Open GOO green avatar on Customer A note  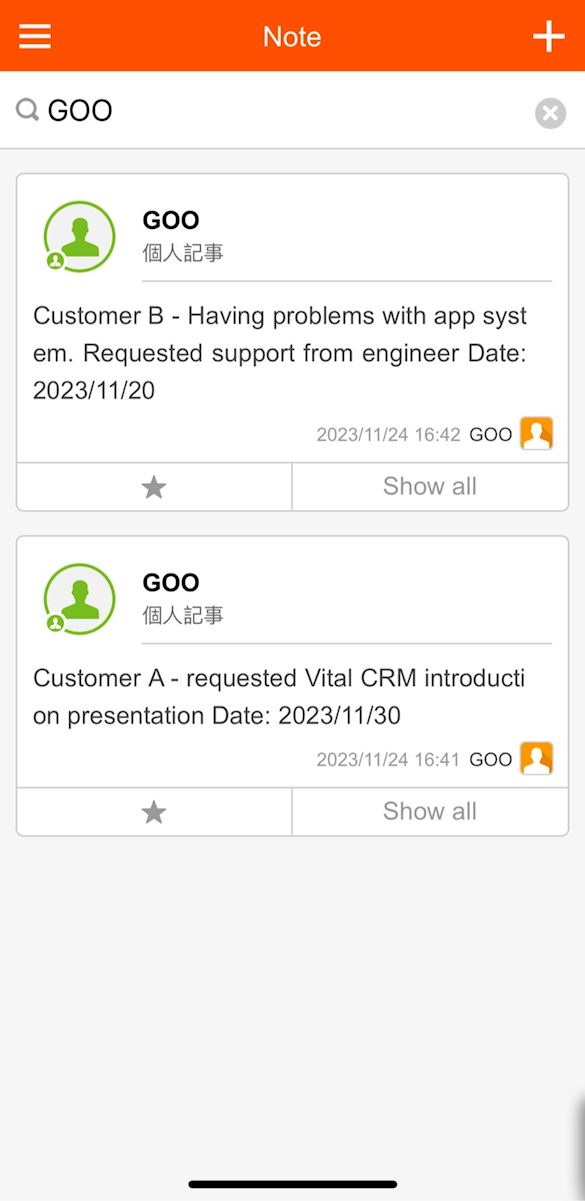click(79, 599)
